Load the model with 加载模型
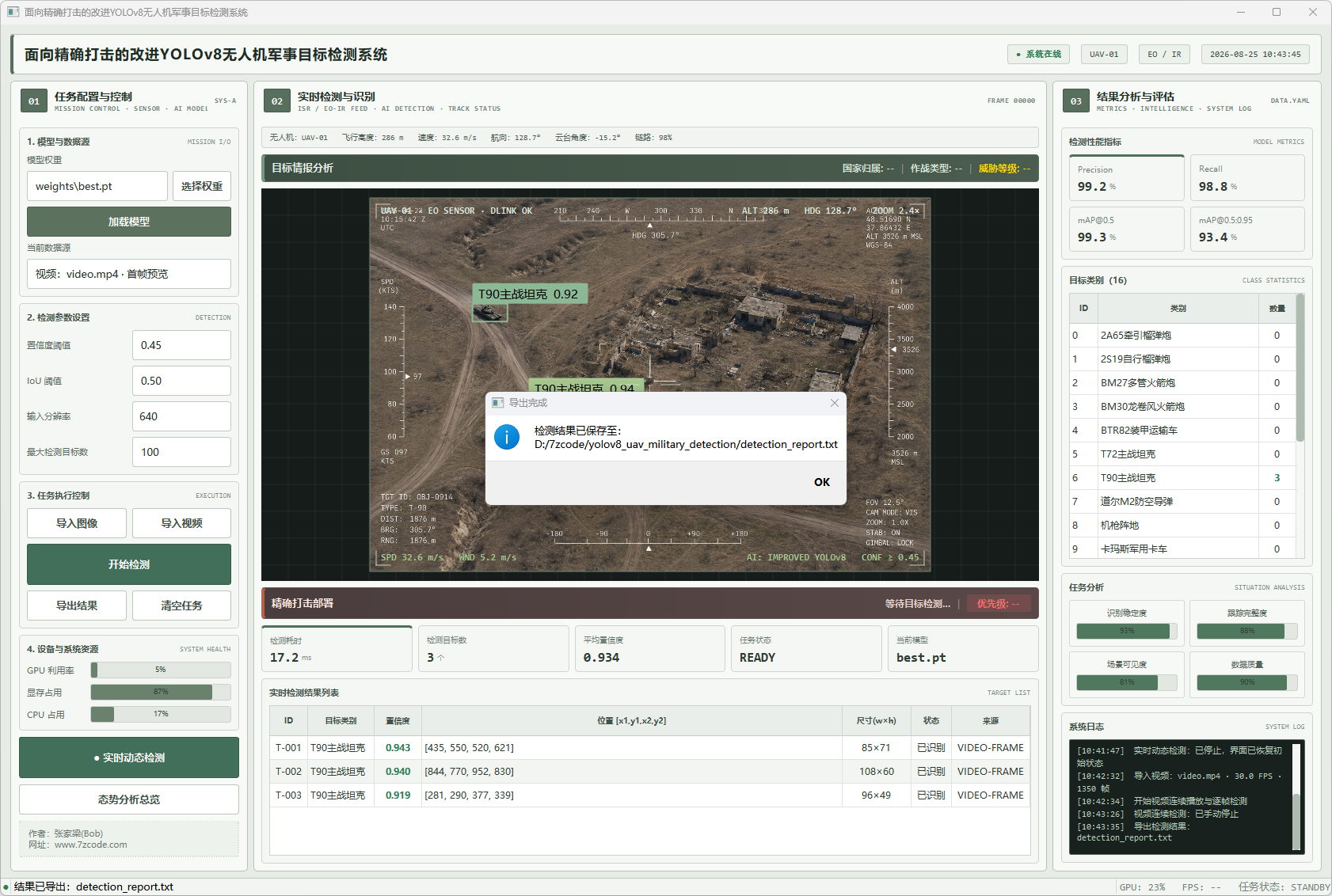This screenshot has height=896, width=1332. [x=129, y=222]
